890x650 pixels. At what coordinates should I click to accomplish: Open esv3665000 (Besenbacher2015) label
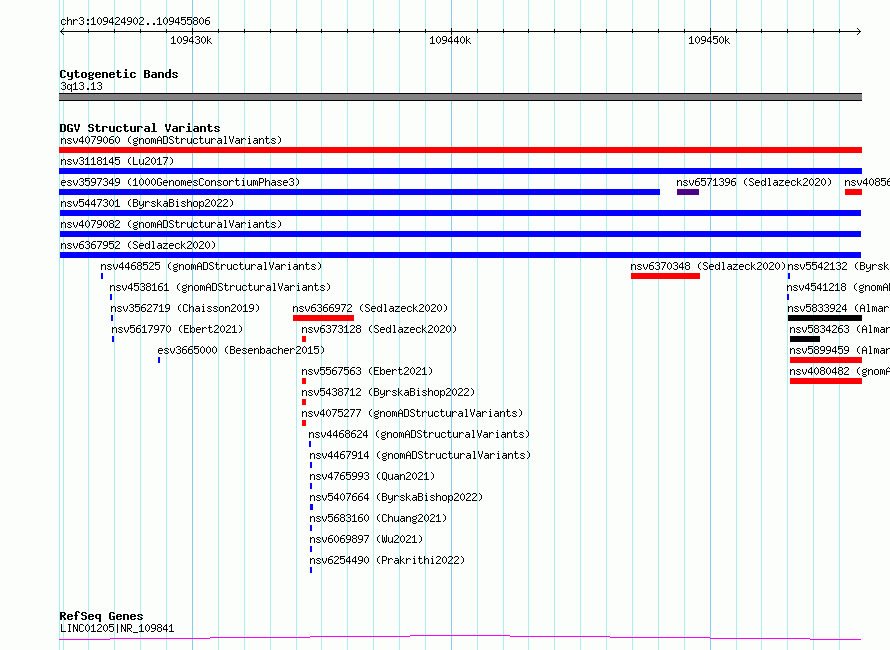pyautogui.click(x=241, y=350)
